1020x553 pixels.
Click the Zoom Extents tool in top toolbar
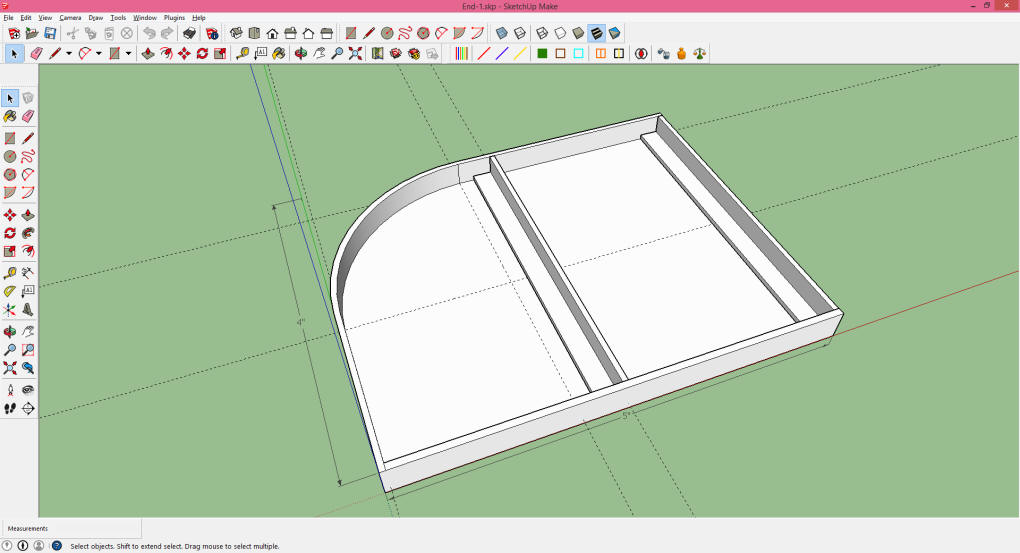tap(355, 53)
